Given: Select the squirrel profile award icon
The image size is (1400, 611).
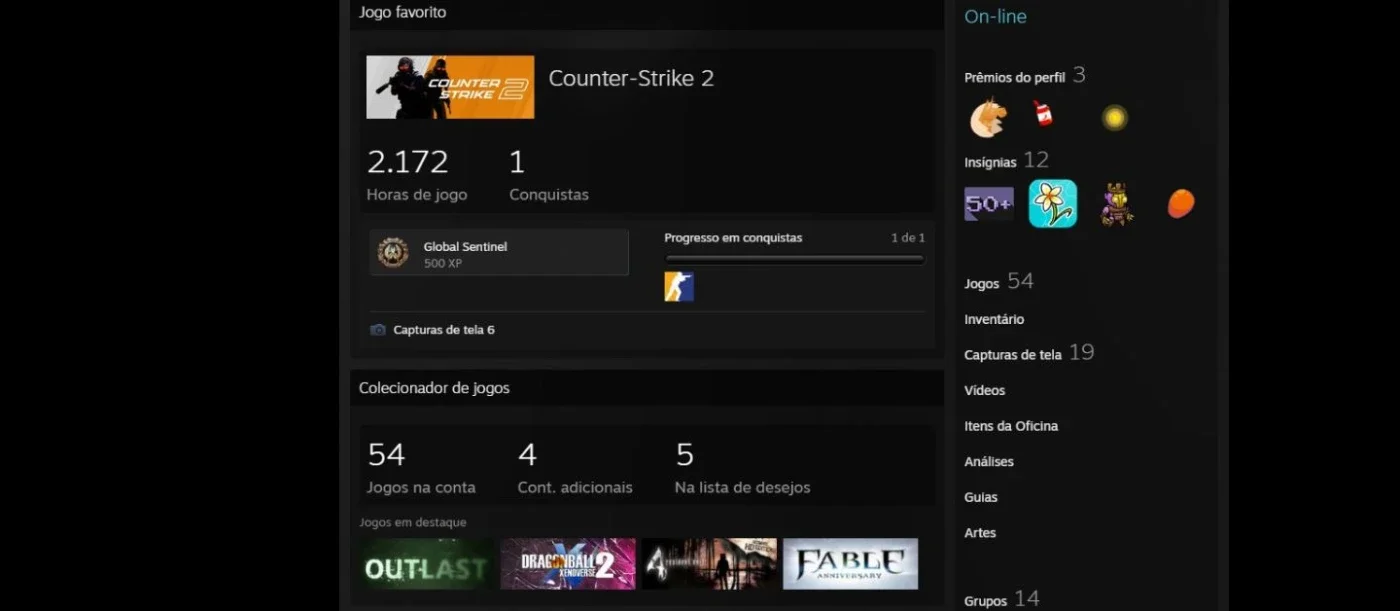Looking at the screenshot, I should pyautogui.click(x=988, y=118).
